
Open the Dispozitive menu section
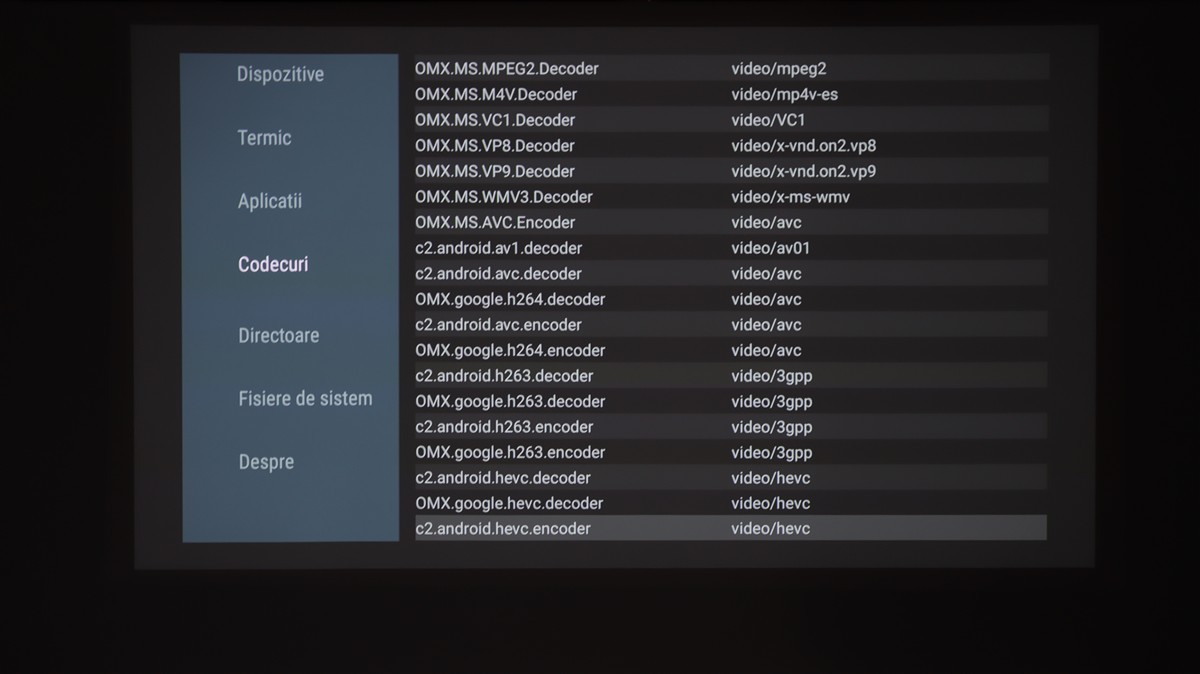280,75
